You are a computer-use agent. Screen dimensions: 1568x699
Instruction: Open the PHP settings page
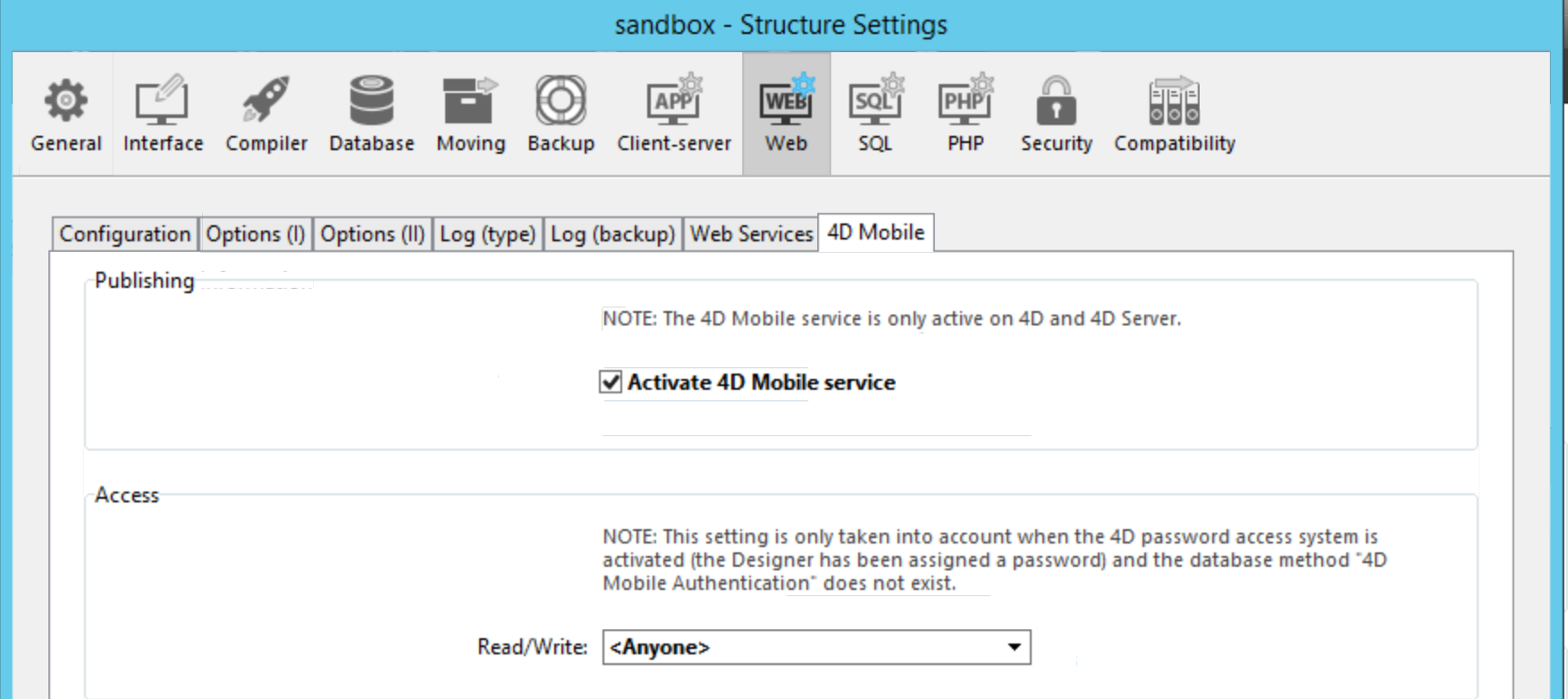[965, 114]
